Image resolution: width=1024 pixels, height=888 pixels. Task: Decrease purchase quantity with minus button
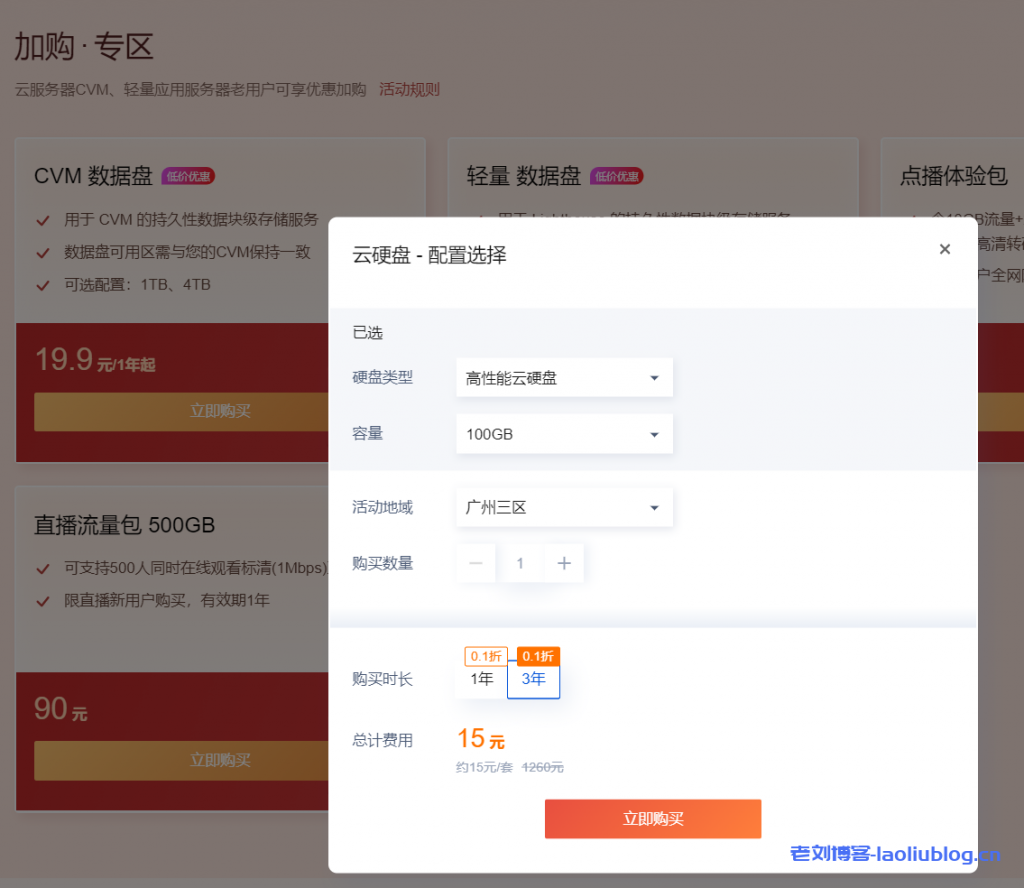pyautogui.click(x=476, y=564)
